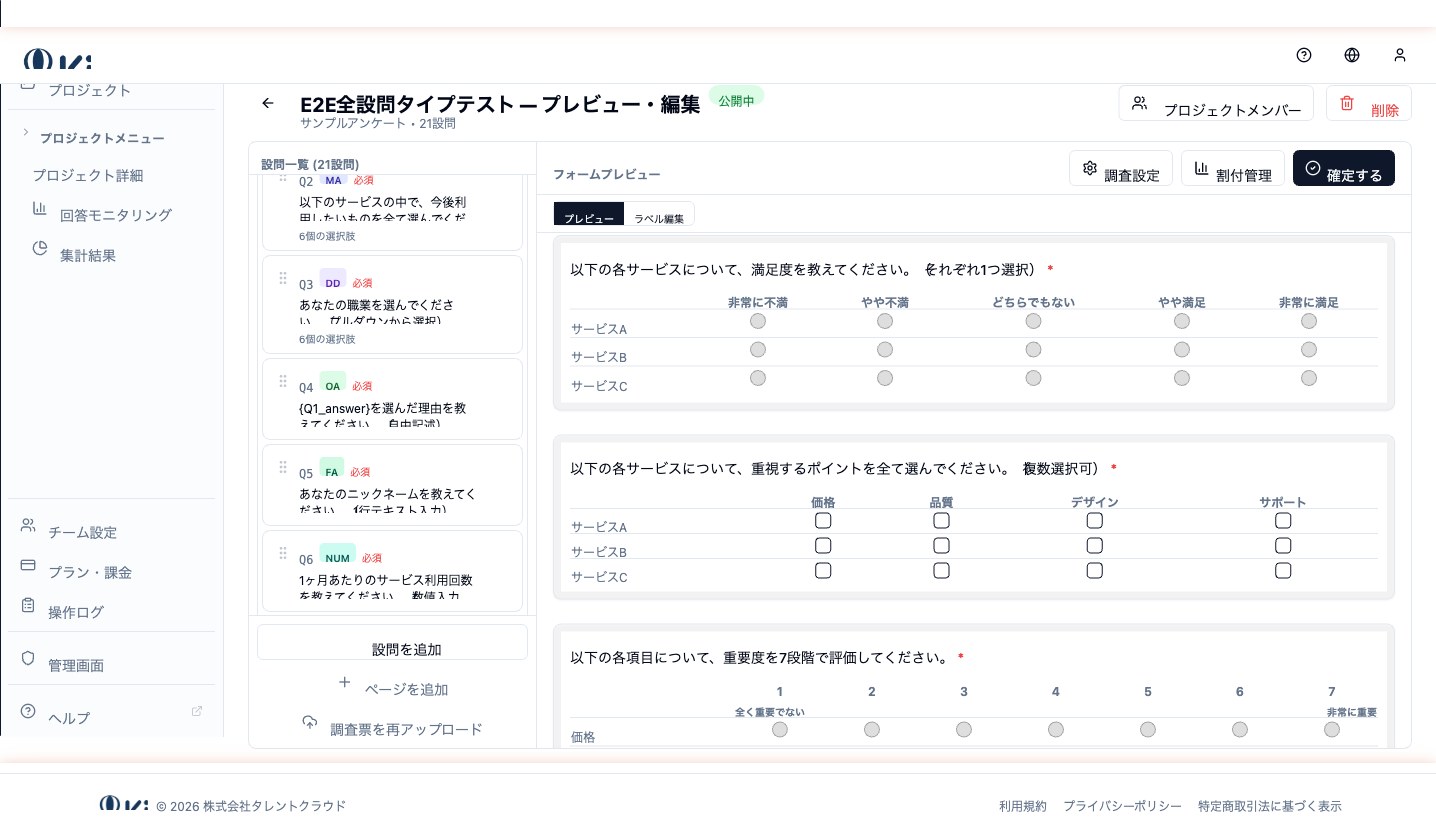Select 非常に満足 radio for サービスA
Viewport: 1436px width, 826px height.
(1308, 321)
